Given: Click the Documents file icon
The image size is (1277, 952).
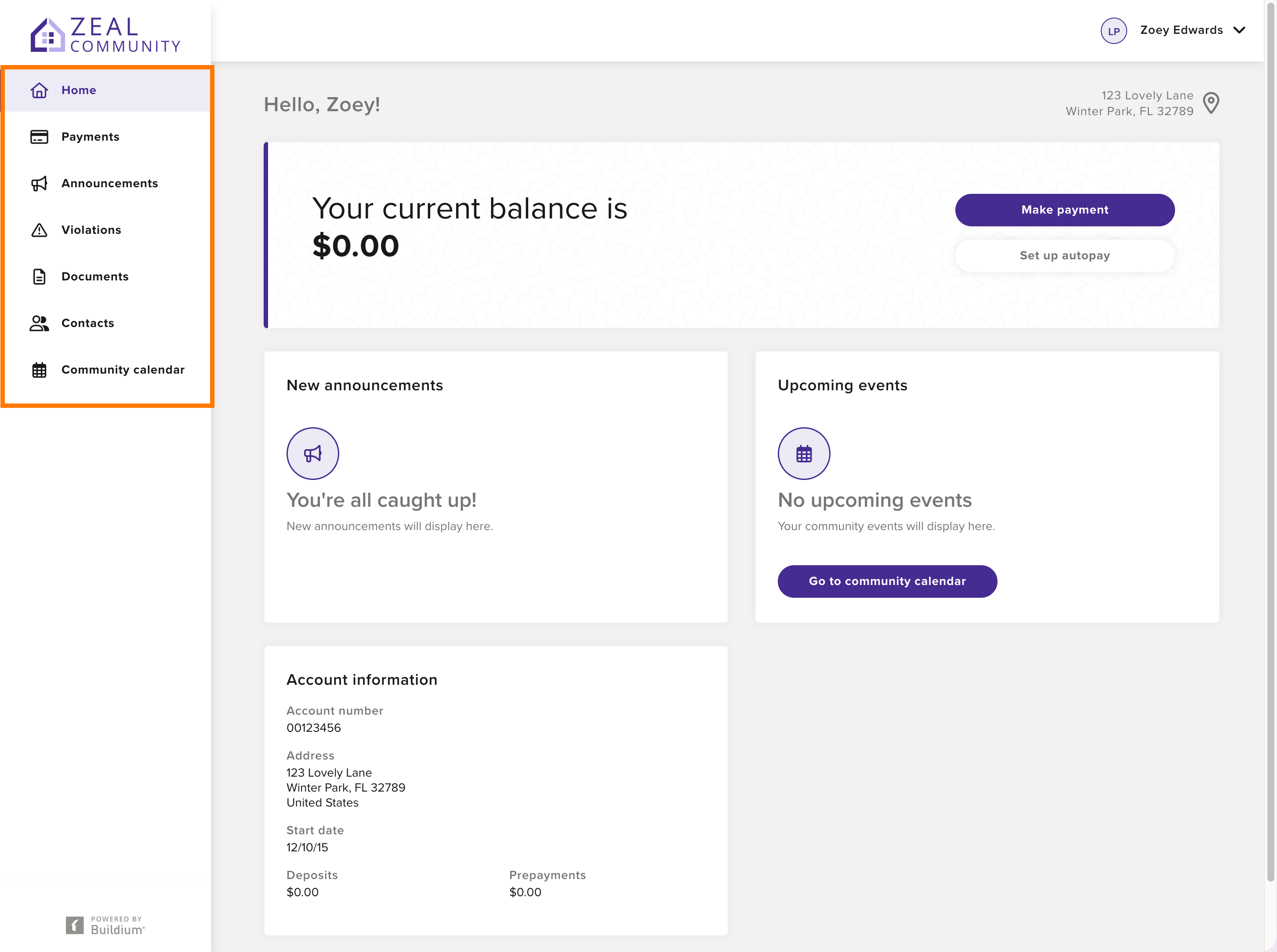Looking at the screenshot, I should click(x=39, y=276).
